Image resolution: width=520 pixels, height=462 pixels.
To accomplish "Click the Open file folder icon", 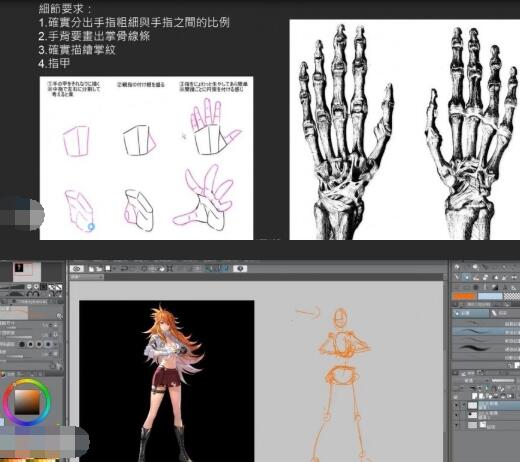I will [99, 269].
